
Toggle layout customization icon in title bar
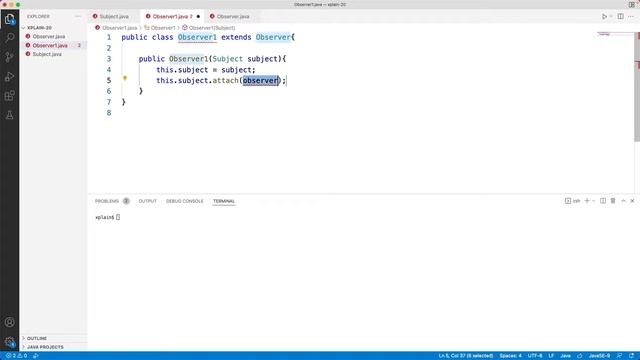632,4
